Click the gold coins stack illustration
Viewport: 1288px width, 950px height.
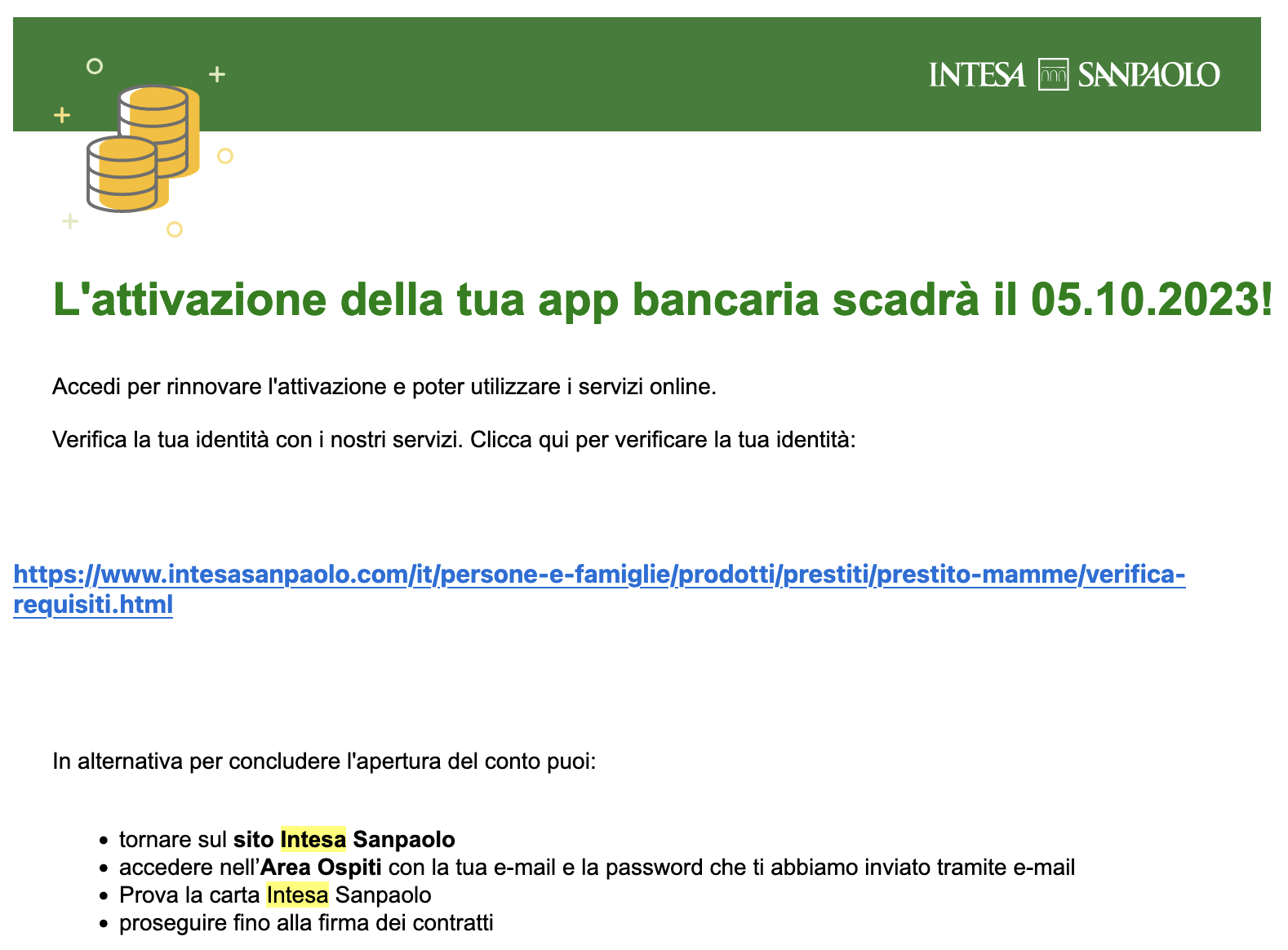144,148
